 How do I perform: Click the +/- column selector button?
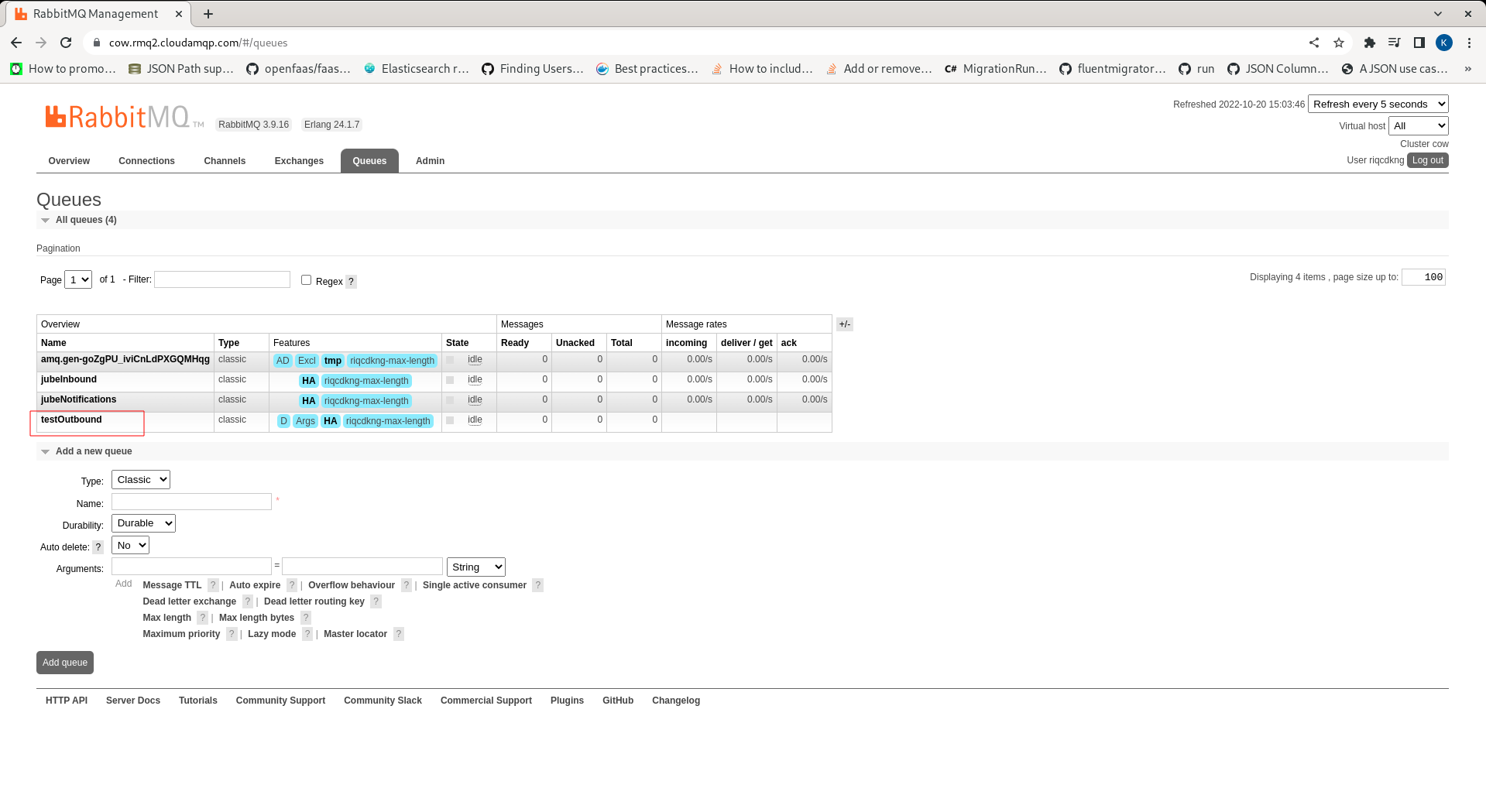(845, 324)
